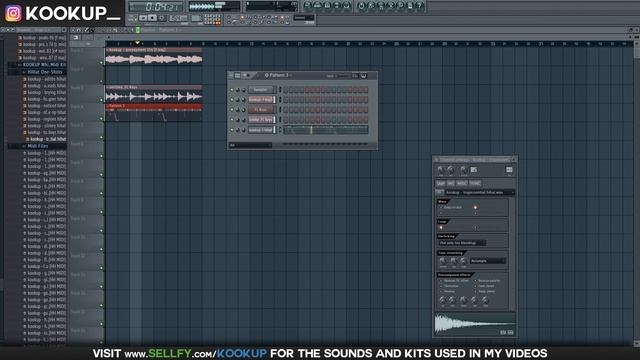Click the playlist playhead marker
This screenshot has width=640, height=360.
tap(138, 42)
